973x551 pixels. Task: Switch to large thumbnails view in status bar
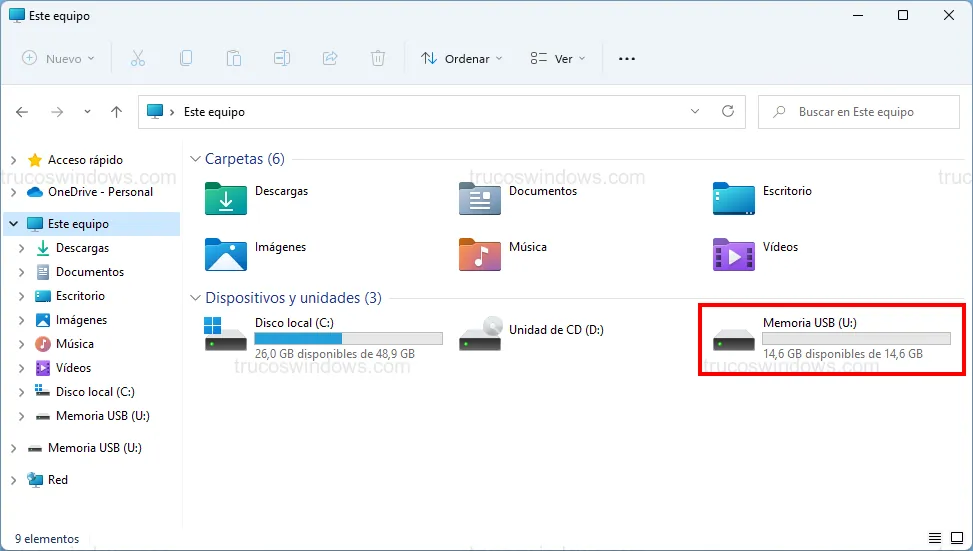[x=955, y=539]
